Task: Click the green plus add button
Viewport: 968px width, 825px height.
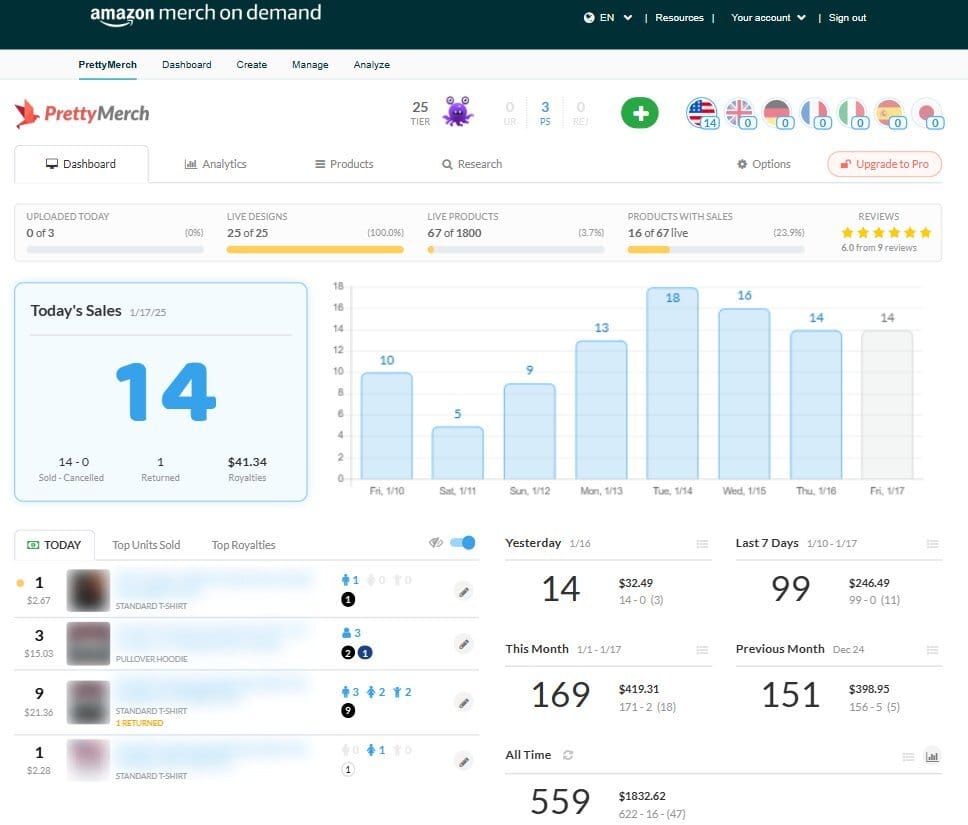Action: click(x=640, y=113)
